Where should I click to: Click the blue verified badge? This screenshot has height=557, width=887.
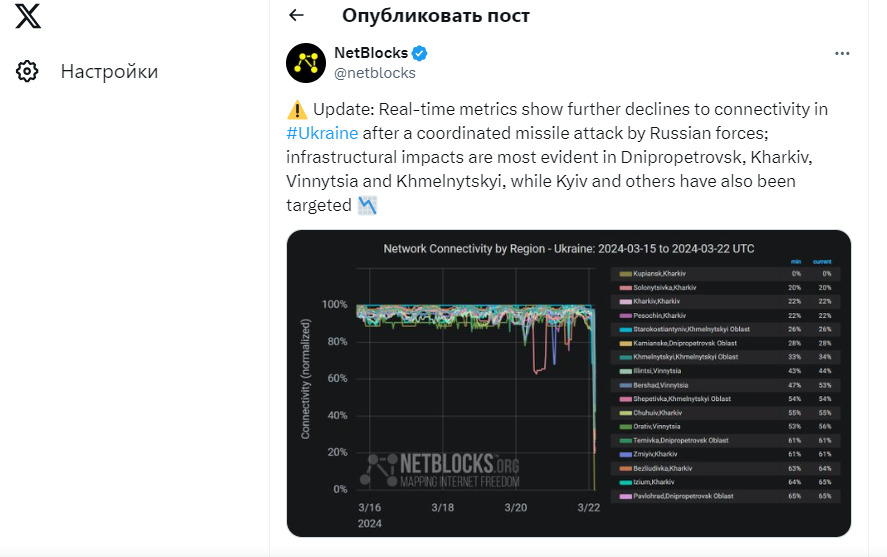[x=422, y=53]
